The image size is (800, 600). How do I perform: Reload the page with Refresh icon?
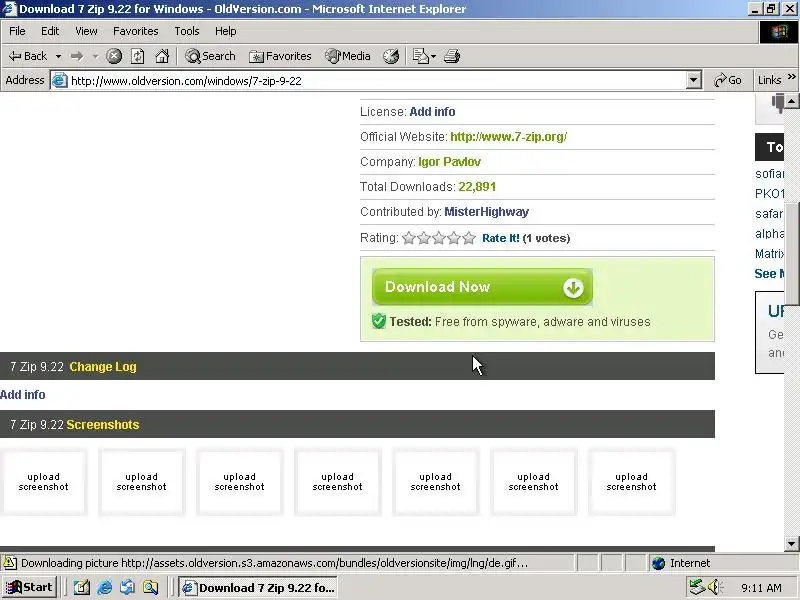pyautogui.click(x=138, y=56)
